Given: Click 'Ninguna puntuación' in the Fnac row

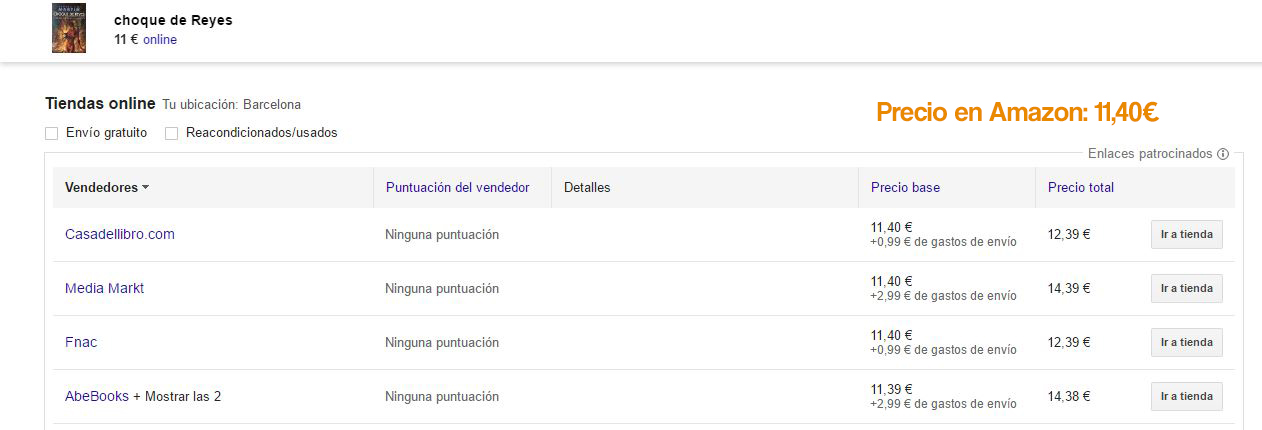Looking at the screenshot, I should pos(442,342).
